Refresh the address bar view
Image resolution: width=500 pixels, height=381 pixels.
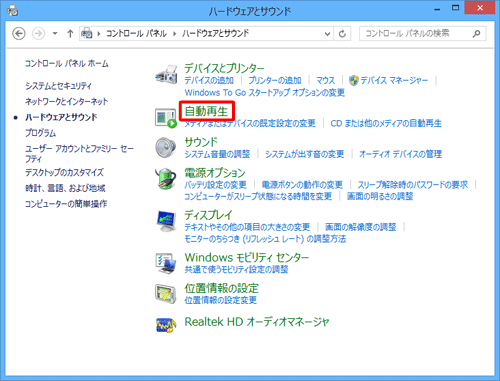pos(342,34)
